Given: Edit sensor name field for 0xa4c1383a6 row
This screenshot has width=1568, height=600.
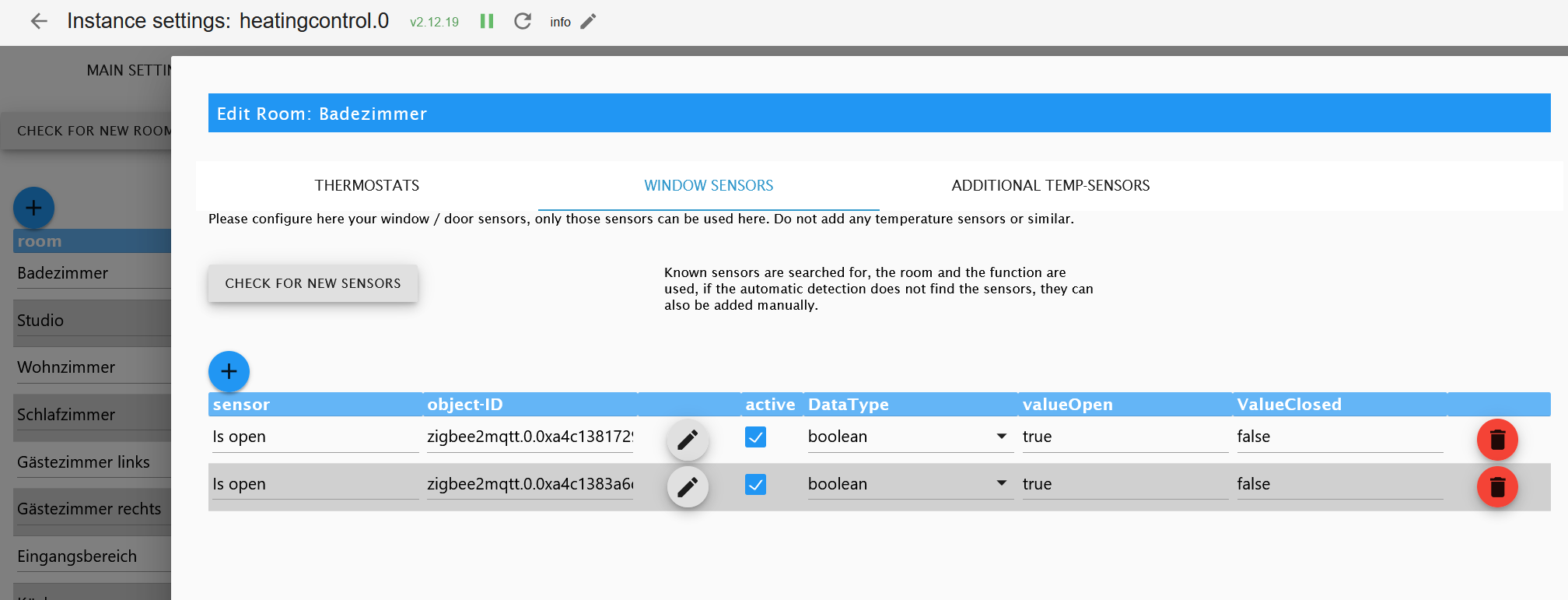Looking at the screenshot, I should click(x=315, y=484).
